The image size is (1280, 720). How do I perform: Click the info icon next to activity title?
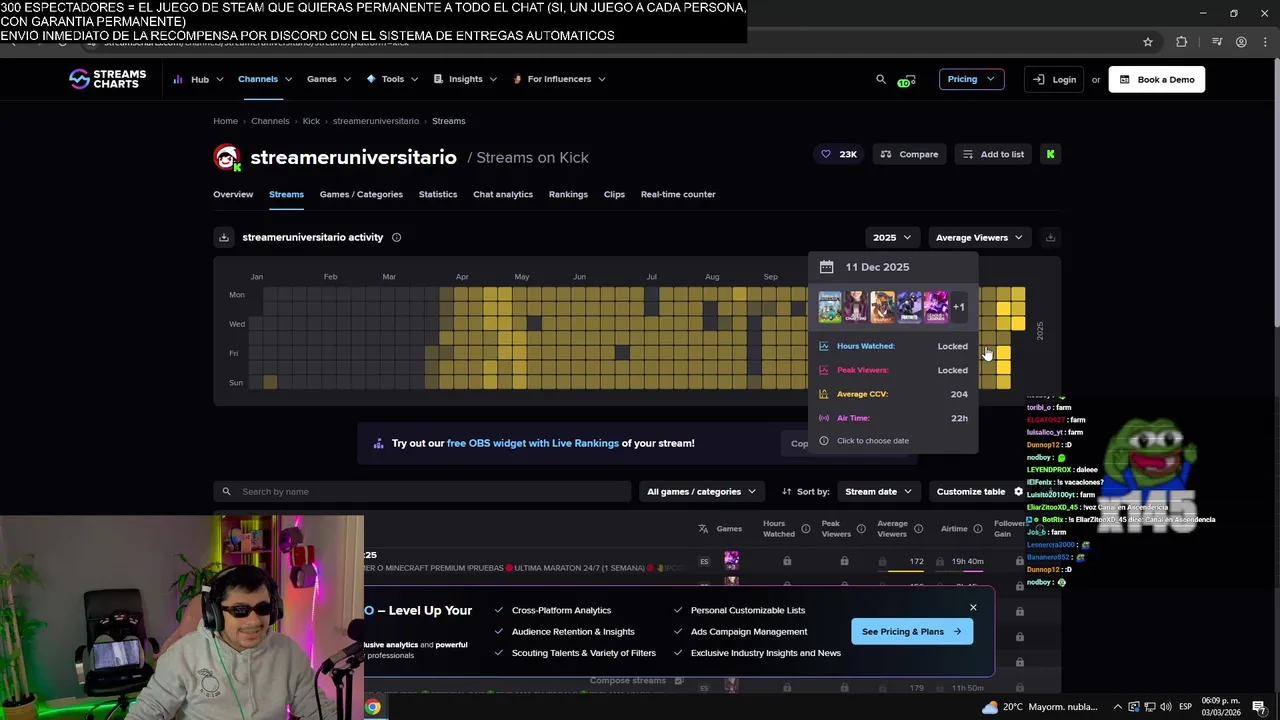click(x=396, y=237)
